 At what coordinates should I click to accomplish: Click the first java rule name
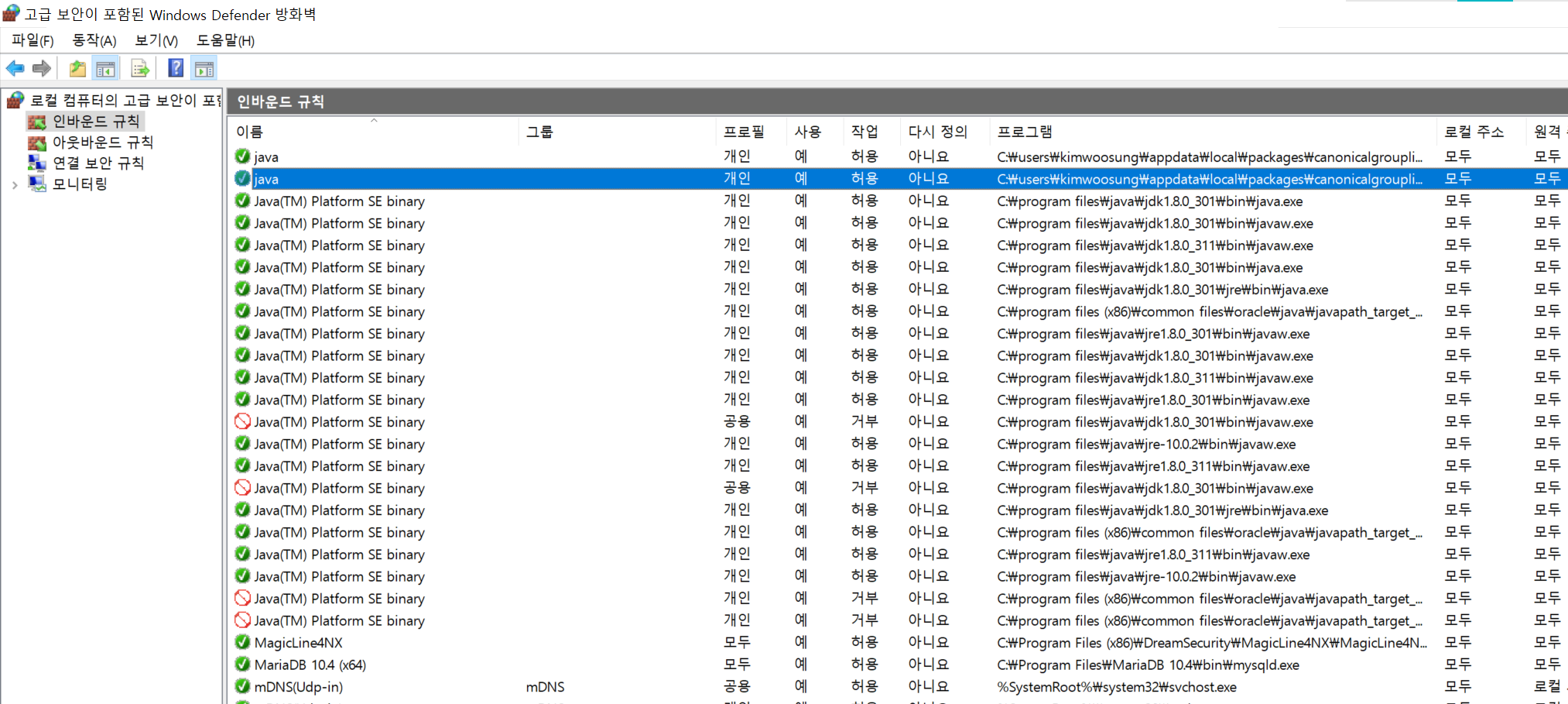tap(266, 157)
